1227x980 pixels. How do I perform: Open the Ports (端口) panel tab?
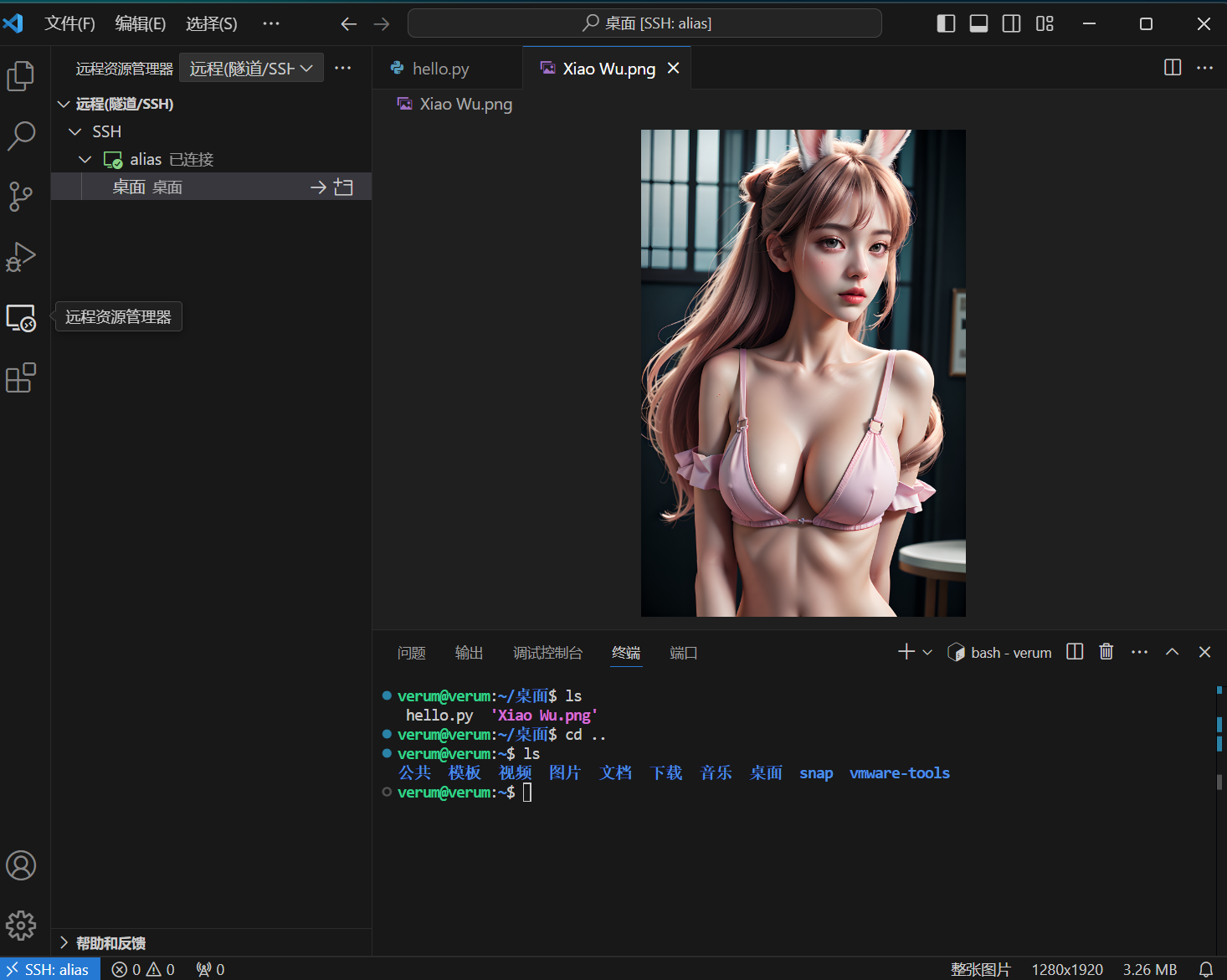tap(683, 653)
